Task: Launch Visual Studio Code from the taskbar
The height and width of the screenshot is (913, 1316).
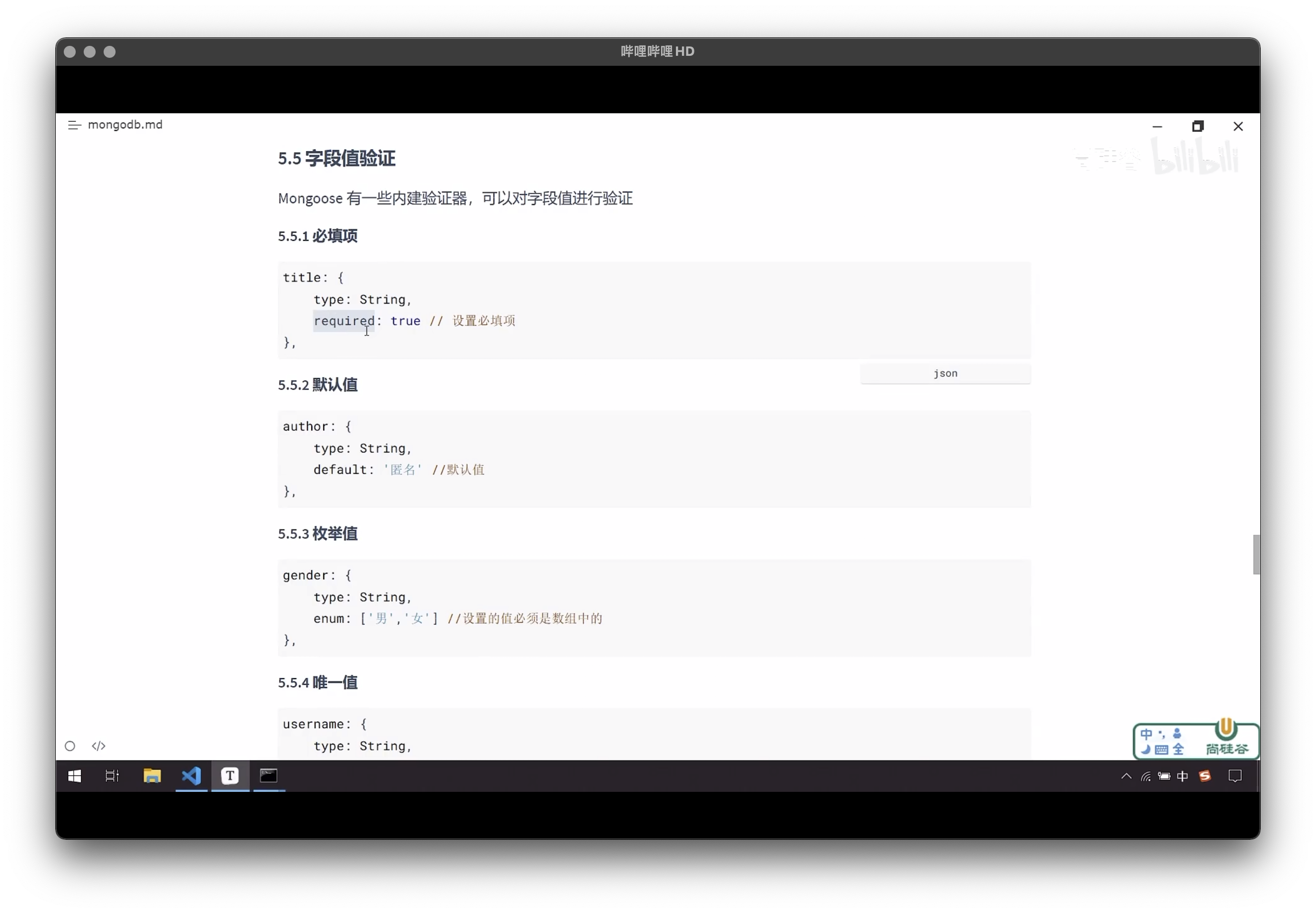Action: (x=191, y=776)
